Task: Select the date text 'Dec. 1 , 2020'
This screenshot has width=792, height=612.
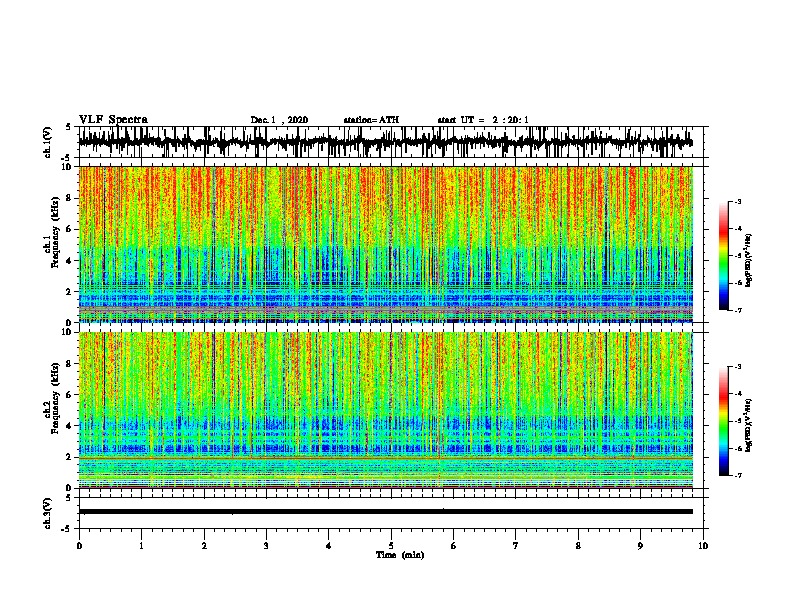Action: [x=279, y=120]
